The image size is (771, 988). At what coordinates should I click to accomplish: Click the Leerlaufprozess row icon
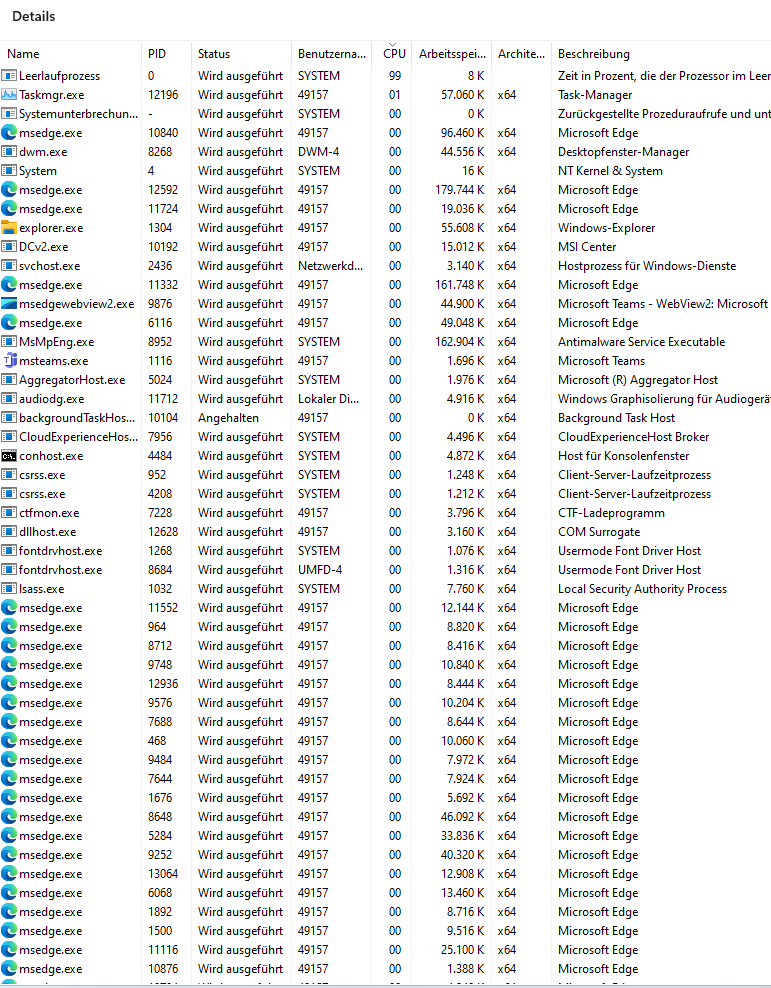click(x=9, y=76)
